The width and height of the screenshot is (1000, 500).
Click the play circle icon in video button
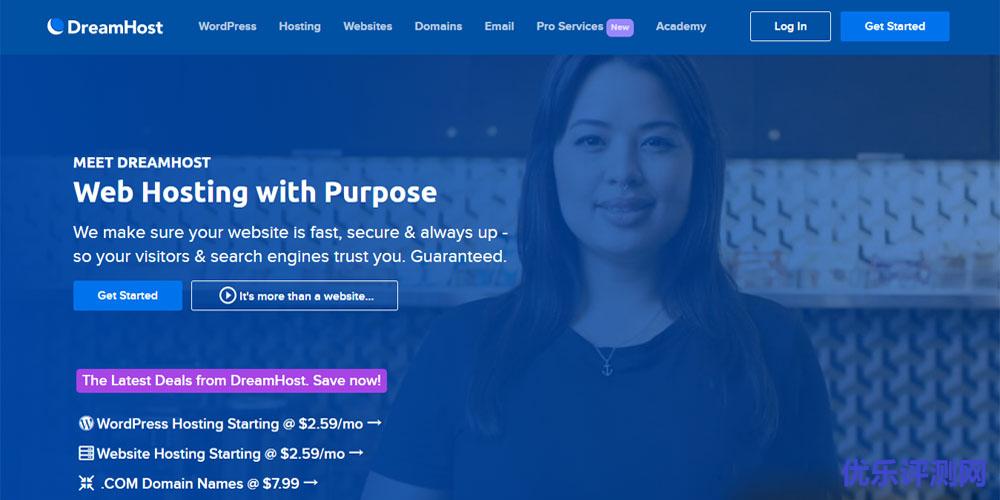[x=228, y=295]
